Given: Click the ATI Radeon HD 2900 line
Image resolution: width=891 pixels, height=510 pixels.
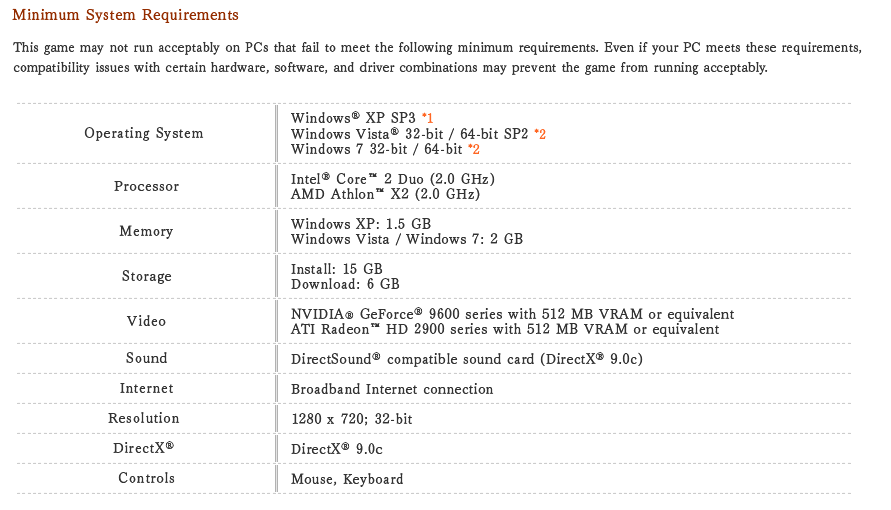Looking at the screenshot, I should [x=505, y=329].
